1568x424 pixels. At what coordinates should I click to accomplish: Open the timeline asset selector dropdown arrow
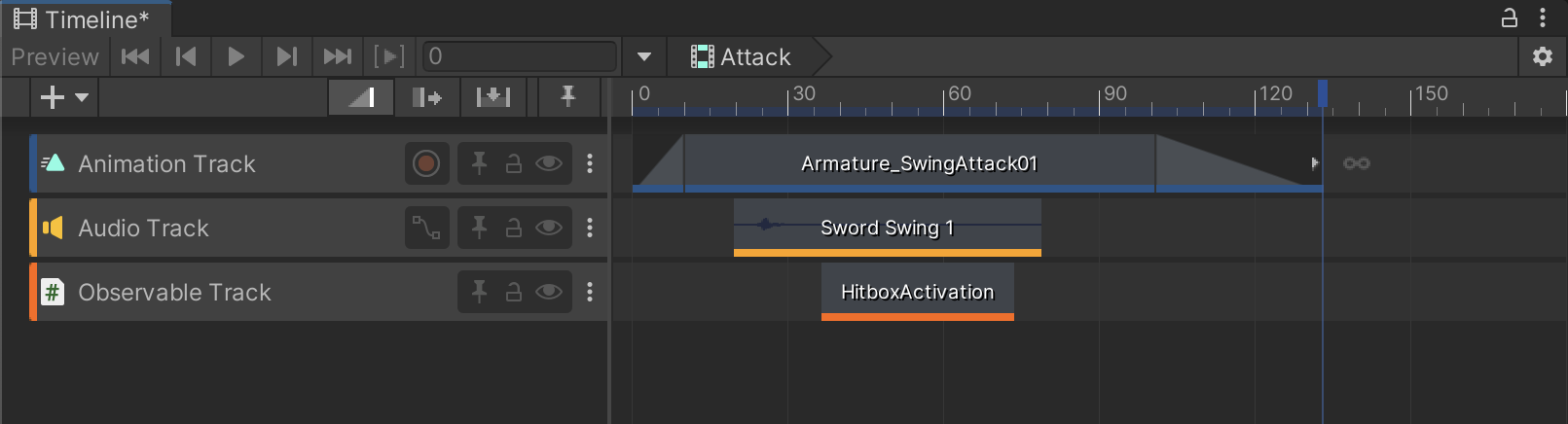(643, 57)
